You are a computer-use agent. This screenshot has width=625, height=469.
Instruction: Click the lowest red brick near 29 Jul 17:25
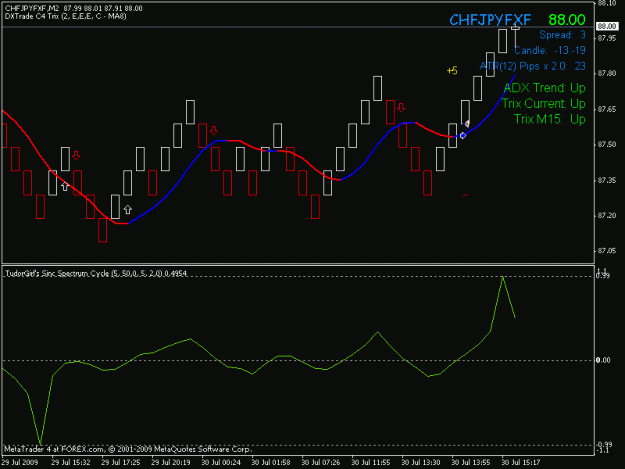click(x=102, y=230)
